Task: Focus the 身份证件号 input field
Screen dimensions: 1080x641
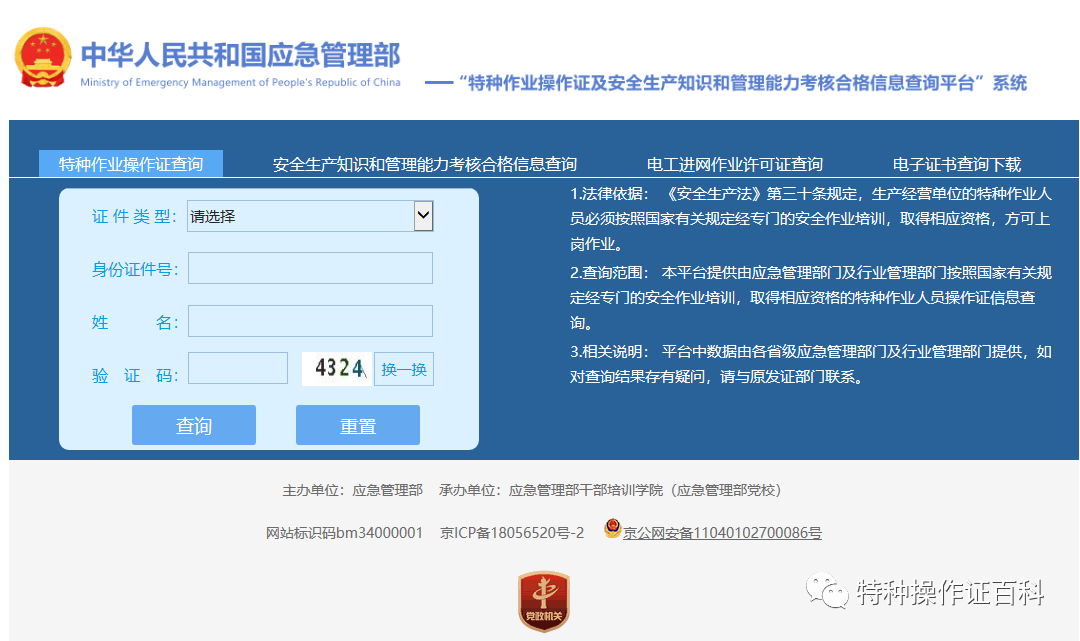Action: (310, 268)
